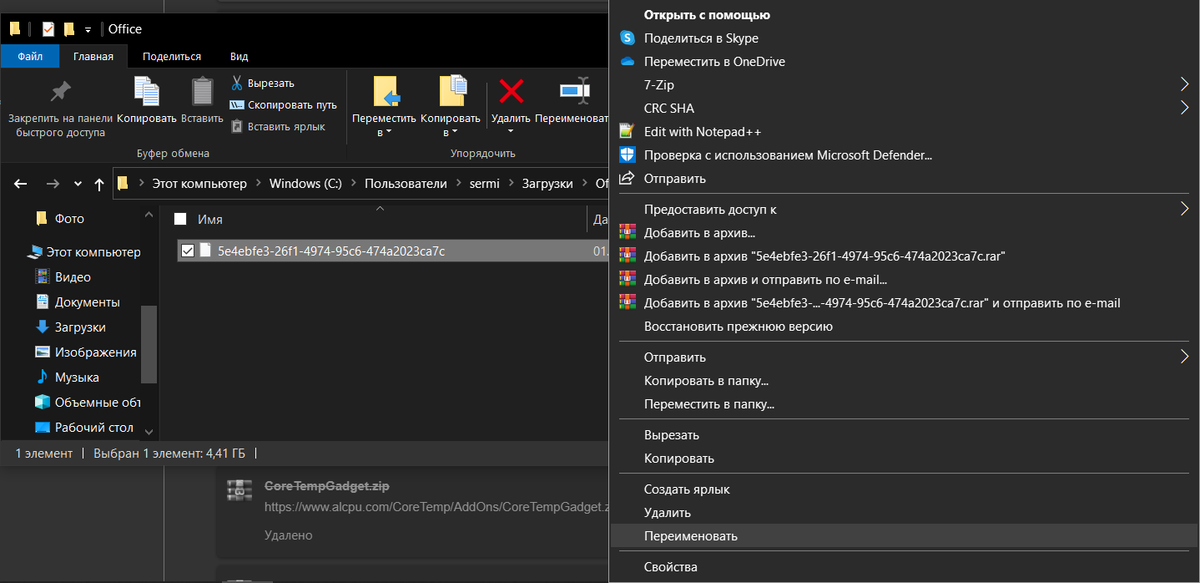Click the Пользователи breadcrumb

[x=406, y=184]
